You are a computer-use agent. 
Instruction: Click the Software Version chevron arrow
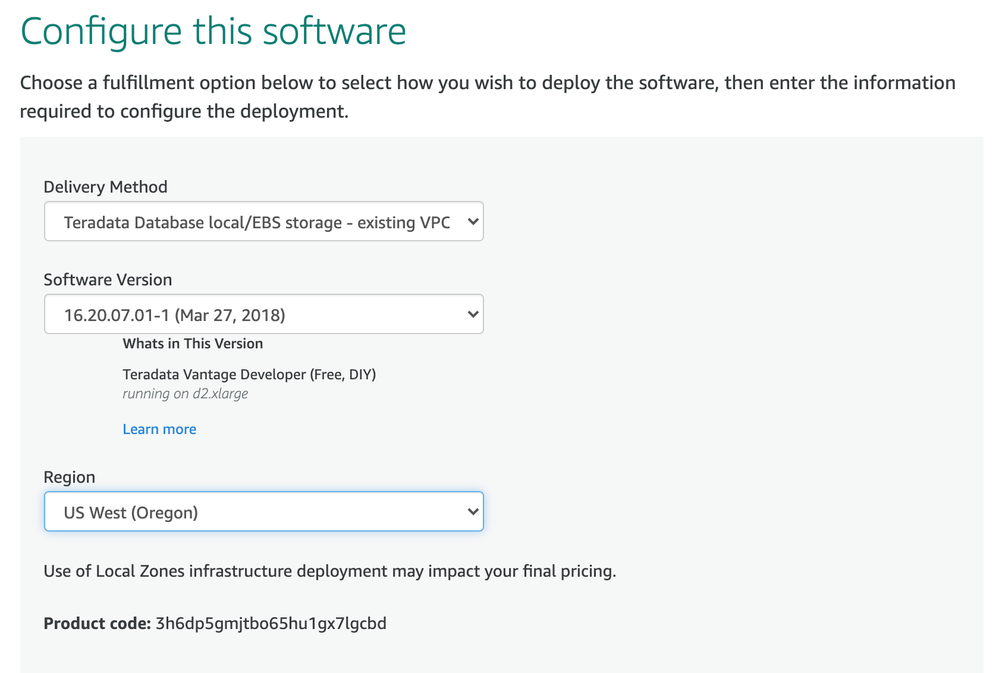473,315
